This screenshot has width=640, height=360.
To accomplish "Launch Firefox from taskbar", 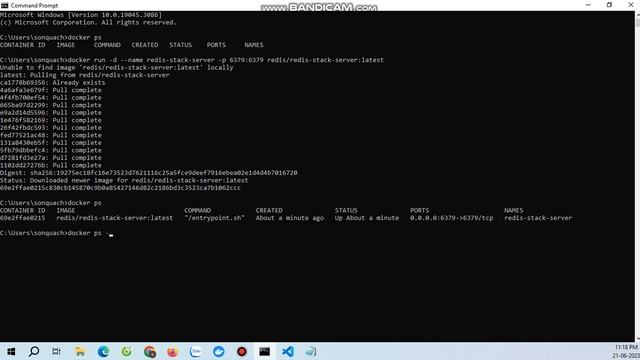I will coord(173,351).
